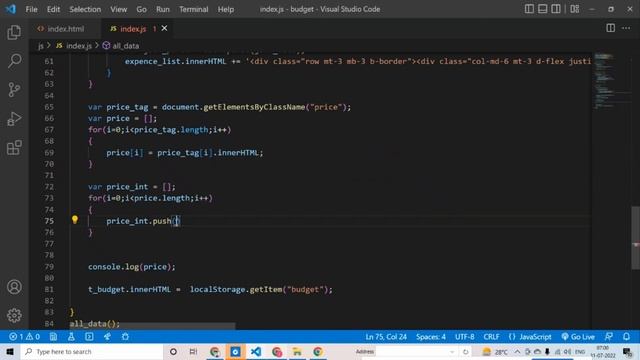Click taskbar Address refresh icon

pyautogui.click(x=465, y=351)
